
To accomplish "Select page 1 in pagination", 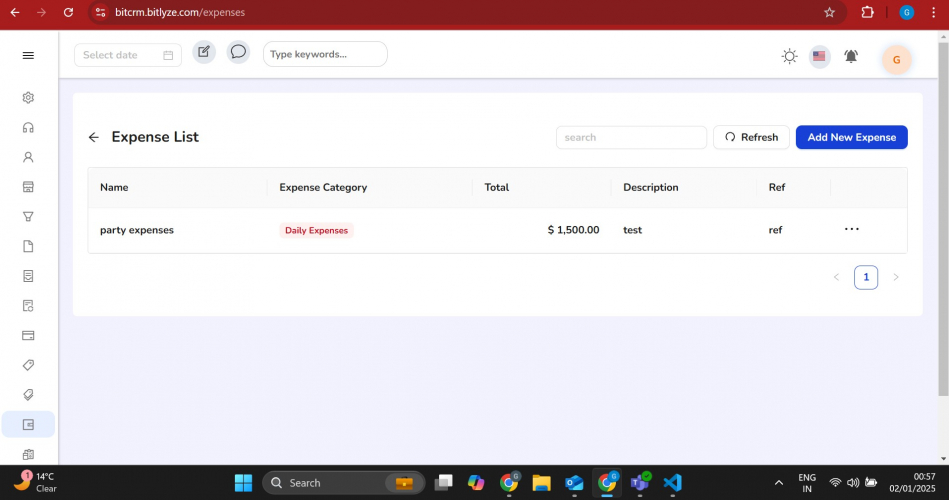I will 866,277.
